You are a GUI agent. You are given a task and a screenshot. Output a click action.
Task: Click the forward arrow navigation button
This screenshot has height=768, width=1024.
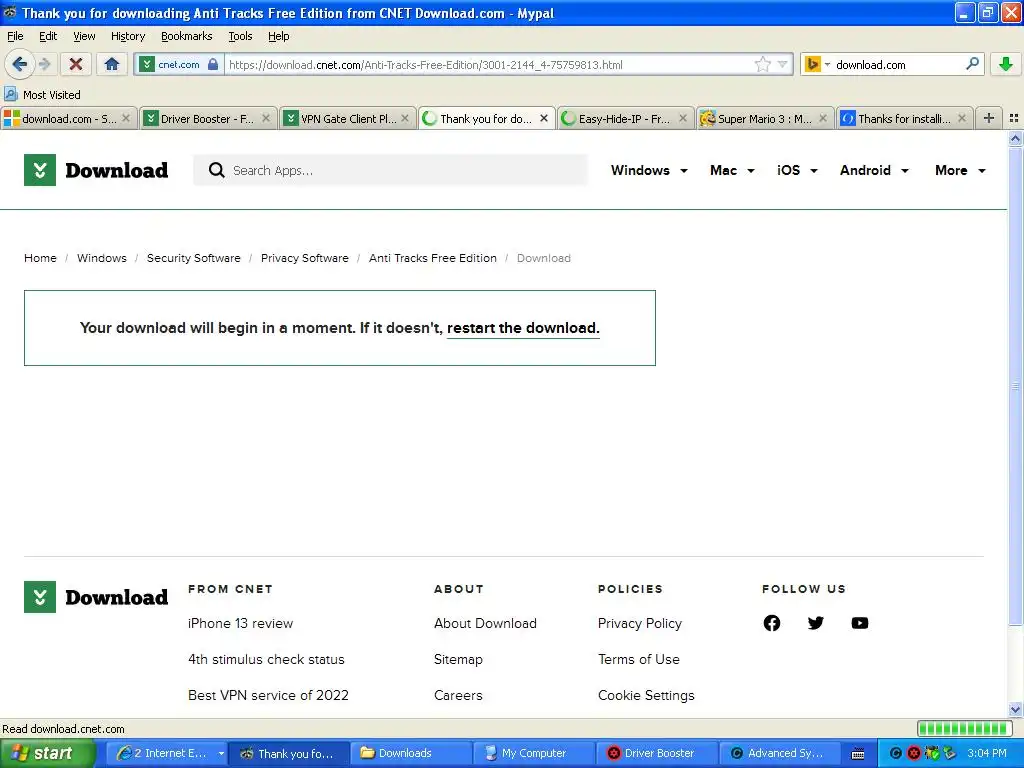pos(45,64)
